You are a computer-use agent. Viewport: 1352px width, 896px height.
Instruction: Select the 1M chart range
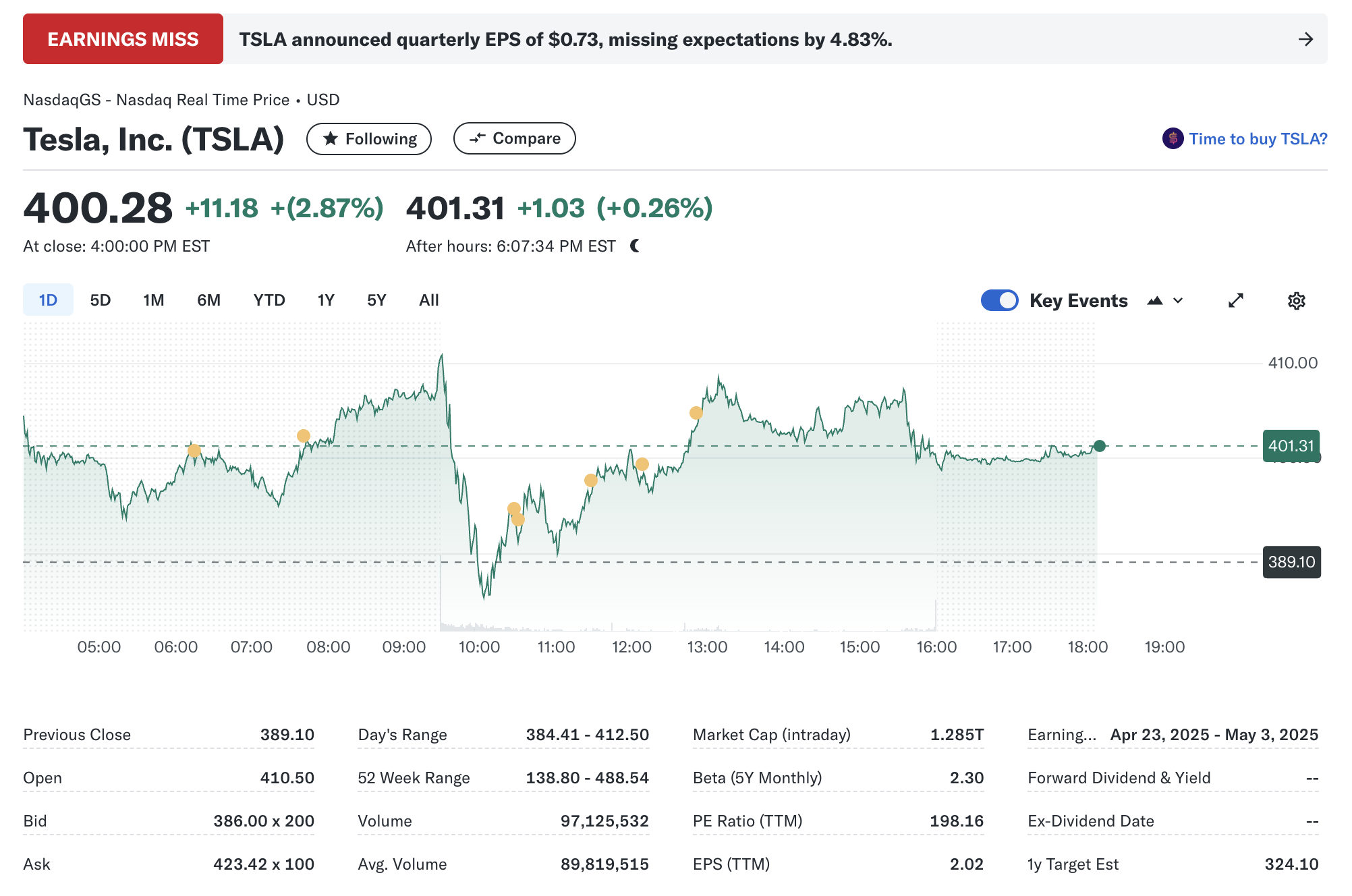pyautogui.click(x=153, y=300)
